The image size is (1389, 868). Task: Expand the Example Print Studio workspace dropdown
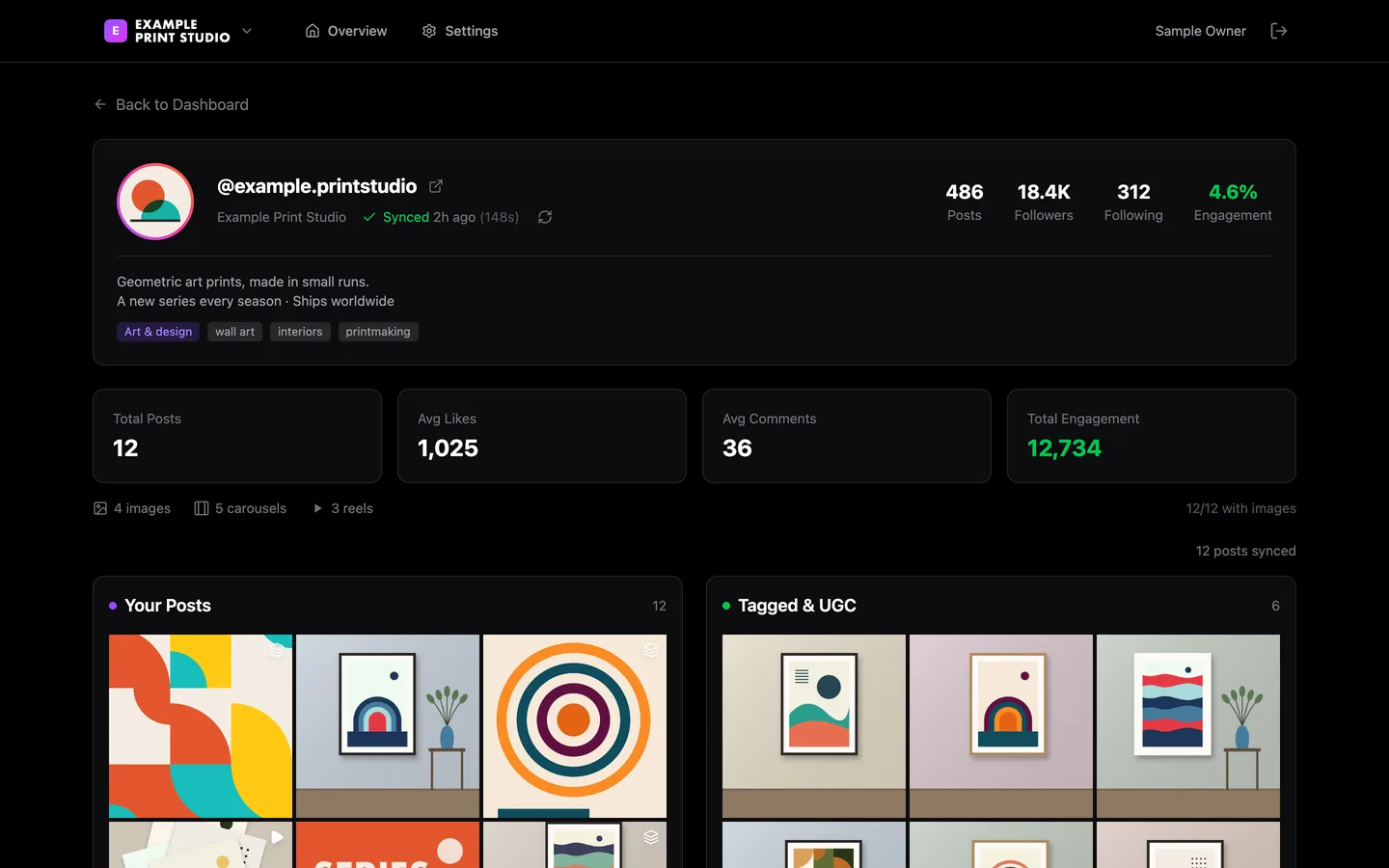[247, 31]
